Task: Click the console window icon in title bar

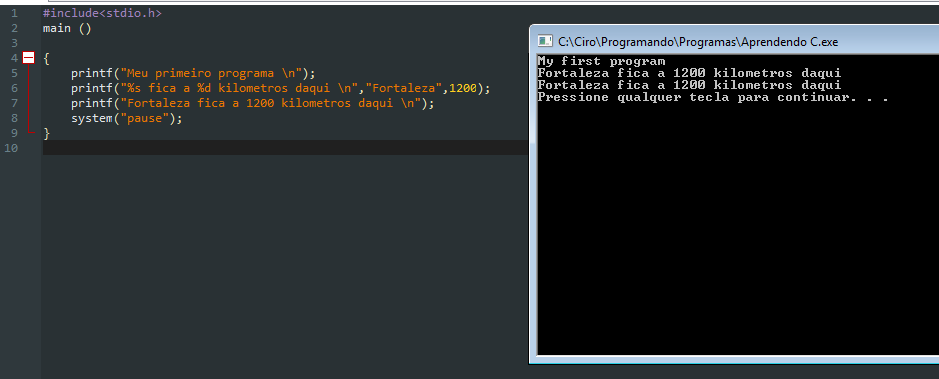Action: click(x=544, y=41)
